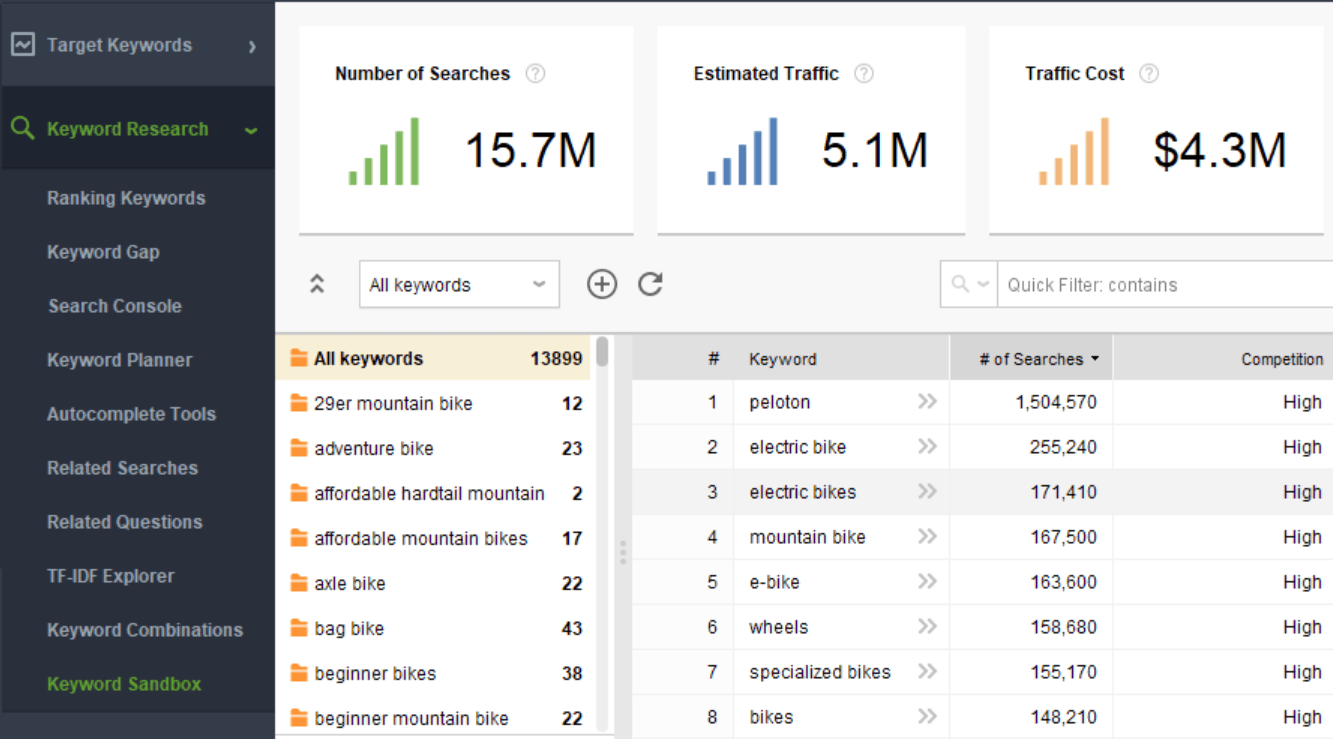Click the refresh icon in toolbar
This screenshot has width=1333, height=739.
[x=651, y=284]
